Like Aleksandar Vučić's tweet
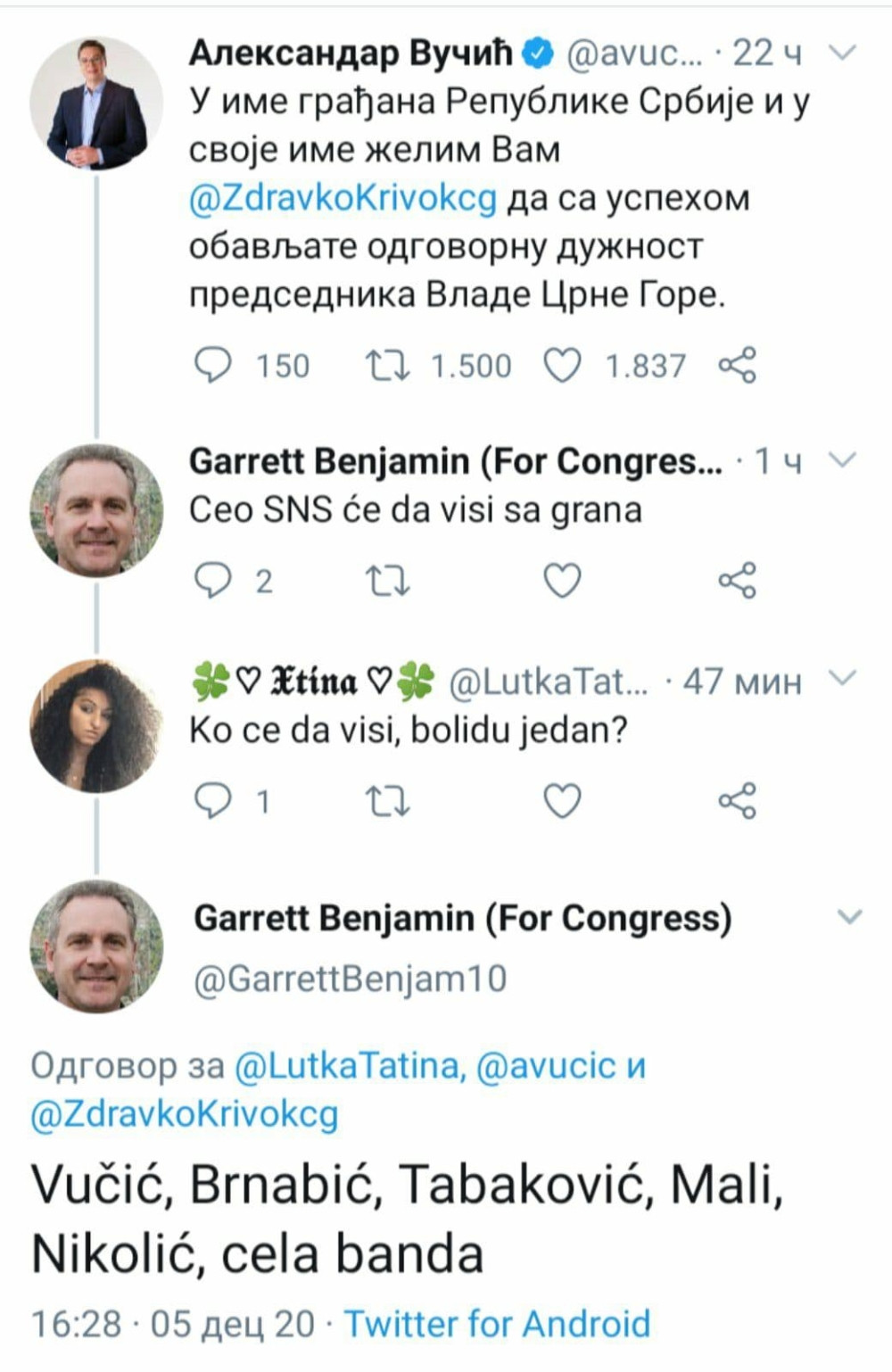 coord(562,364)
